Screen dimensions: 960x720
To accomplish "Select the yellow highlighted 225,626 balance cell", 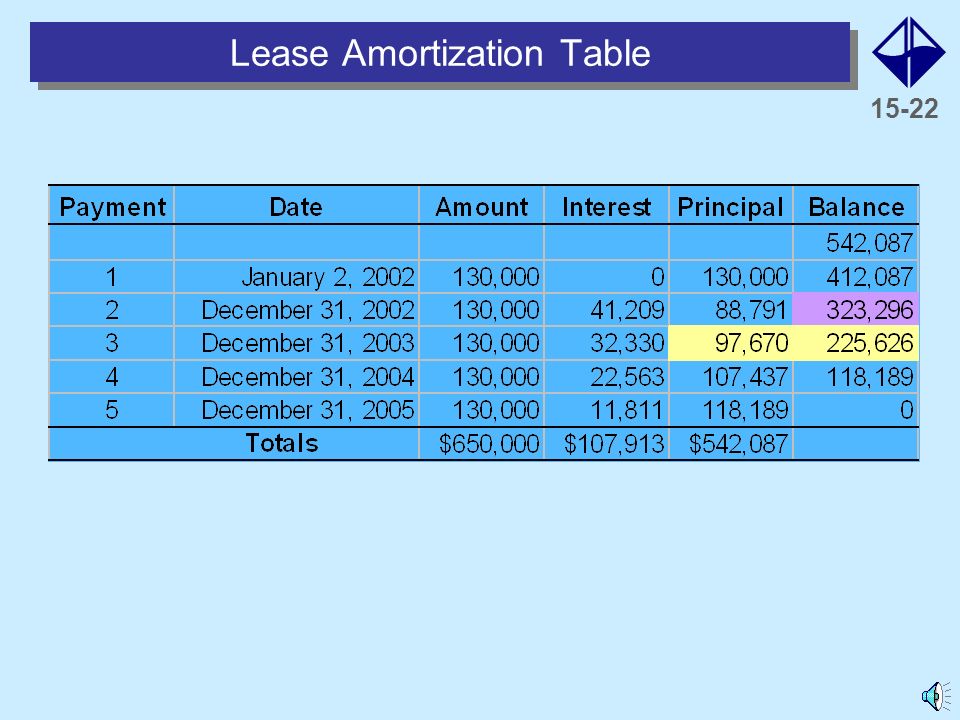I will click(855, 343).
